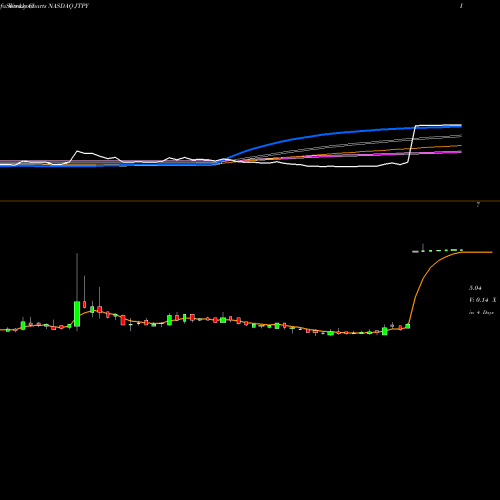Click the axis label '1' at top right
The image size is (500, 500).
pos(461,6)
